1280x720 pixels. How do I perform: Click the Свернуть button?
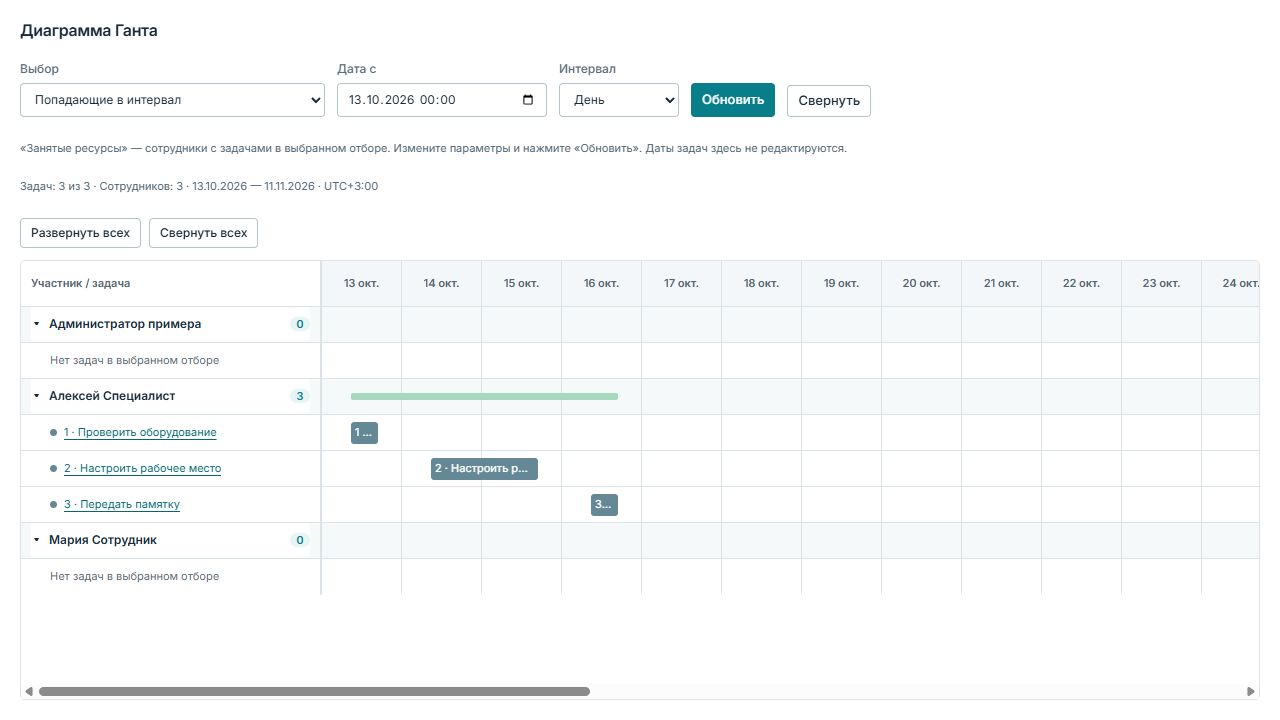point(829,101)
